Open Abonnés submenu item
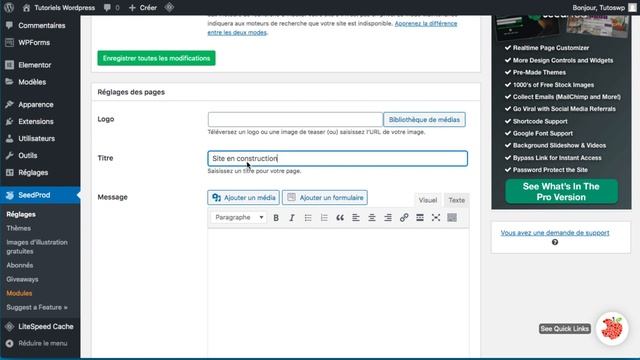This screenshot has height=360, width=640. pyautogui.click(x=20, y=265)
